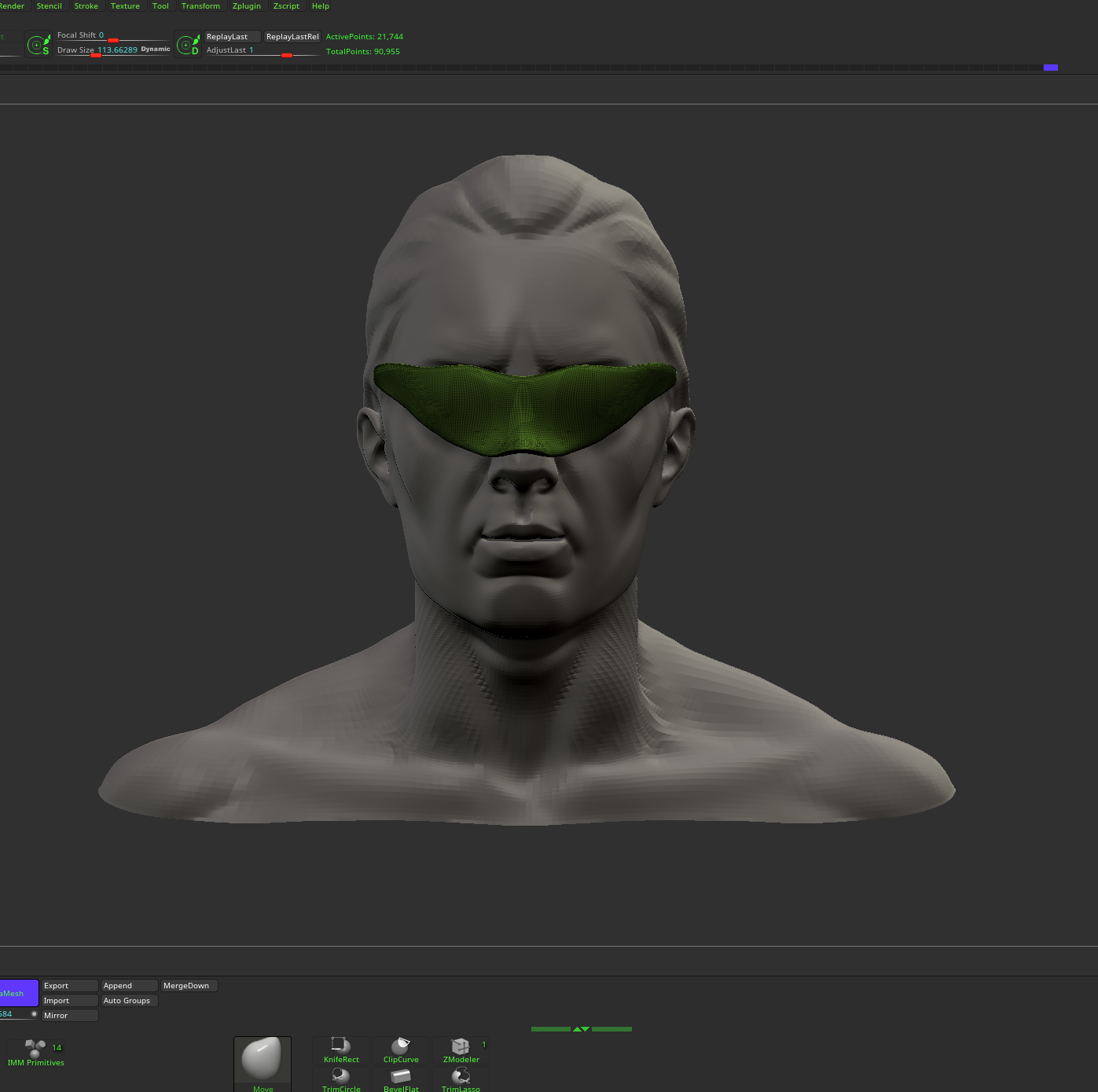
Task: Click the MergeDown button
Action: [187, 985]
